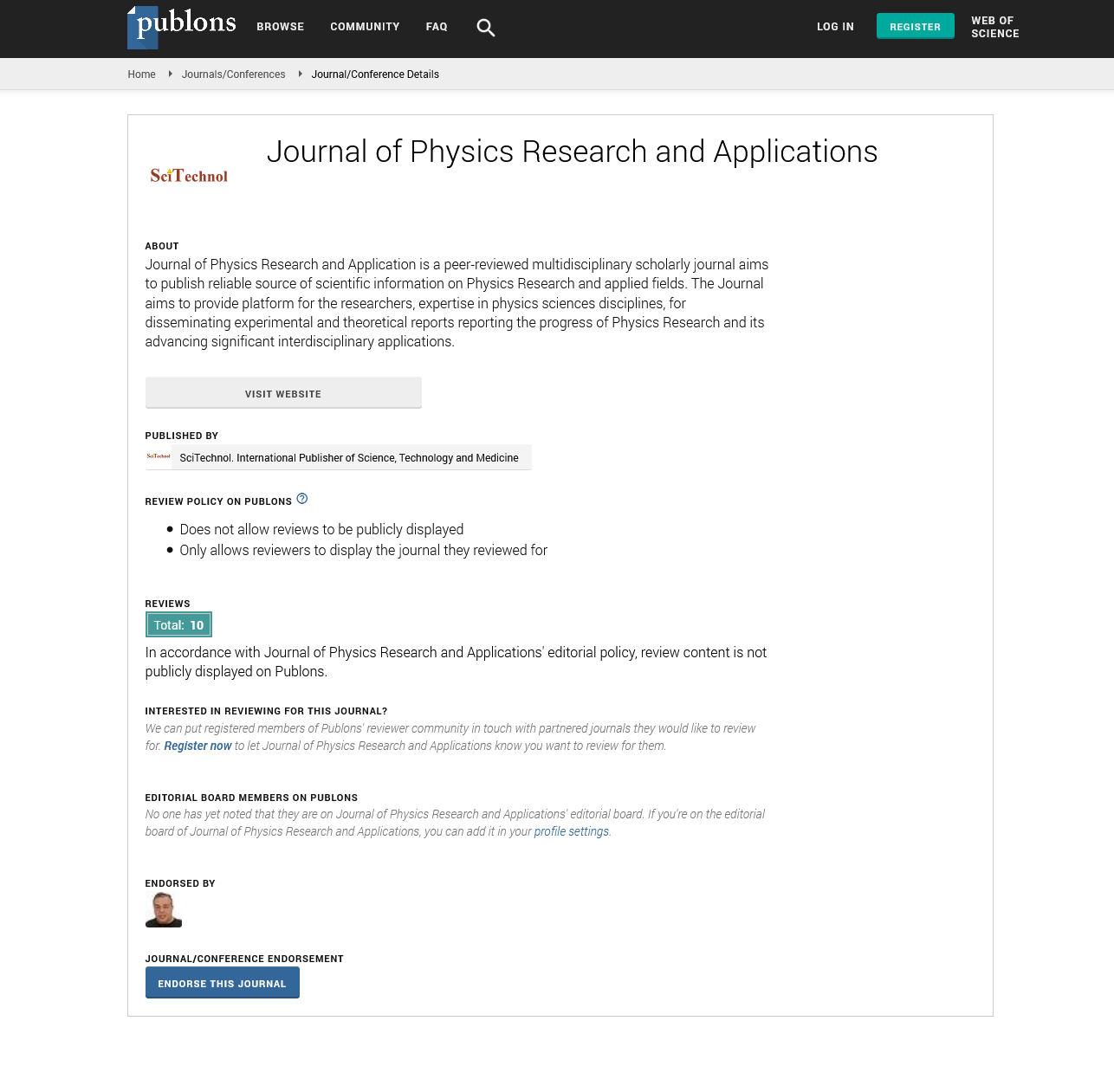The image size is (1114, 1092).
Task: Click the SciTechnol journal logo
Action: pos(189,176)
